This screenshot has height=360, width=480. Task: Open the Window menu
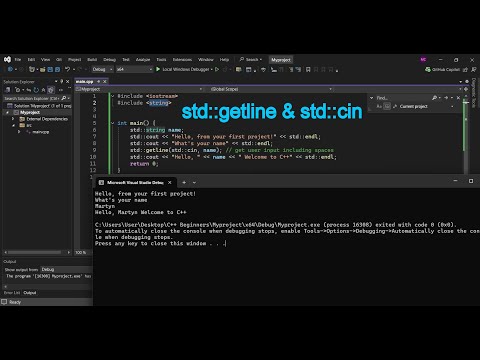(x=206, y=60)
